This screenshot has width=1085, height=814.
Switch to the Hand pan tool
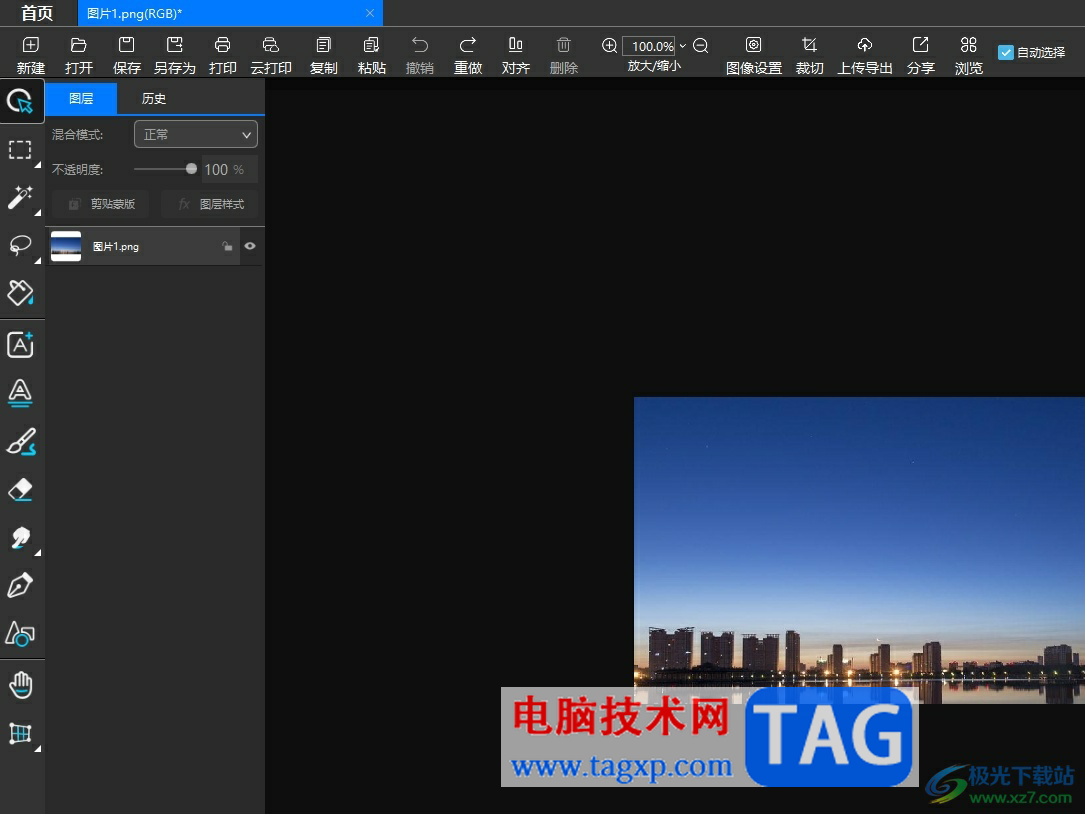21,685
